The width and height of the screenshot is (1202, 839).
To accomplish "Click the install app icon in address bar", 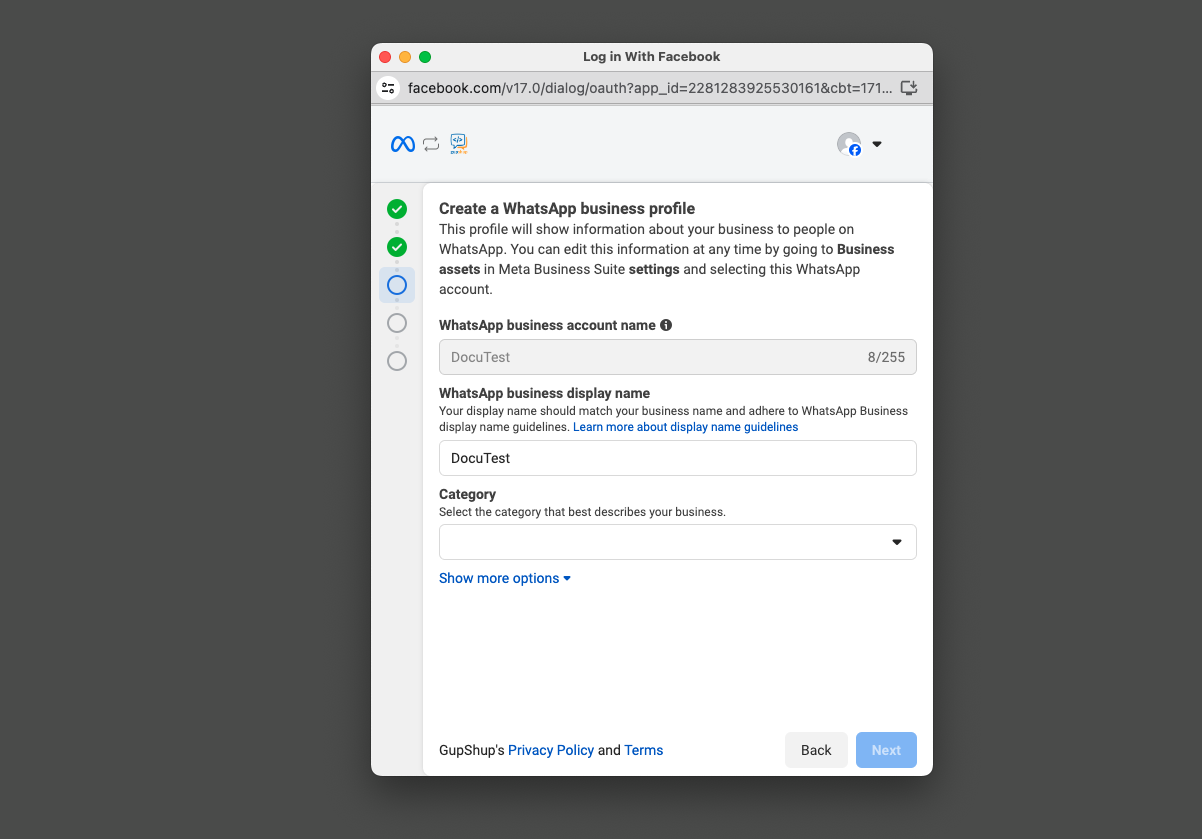I will click(909, 88).
